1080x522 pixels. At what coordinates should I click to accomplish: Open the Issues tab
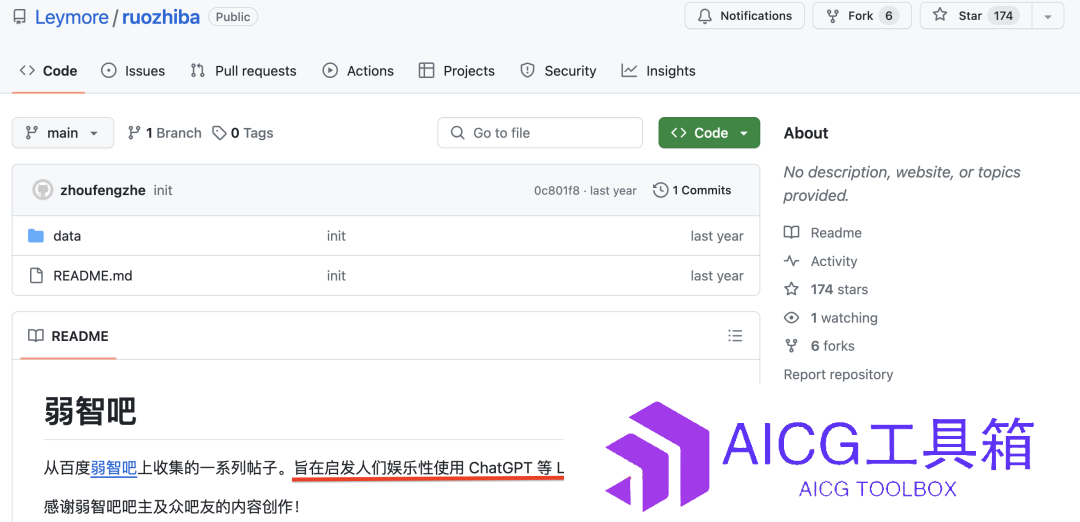click(x=133, y=71)
